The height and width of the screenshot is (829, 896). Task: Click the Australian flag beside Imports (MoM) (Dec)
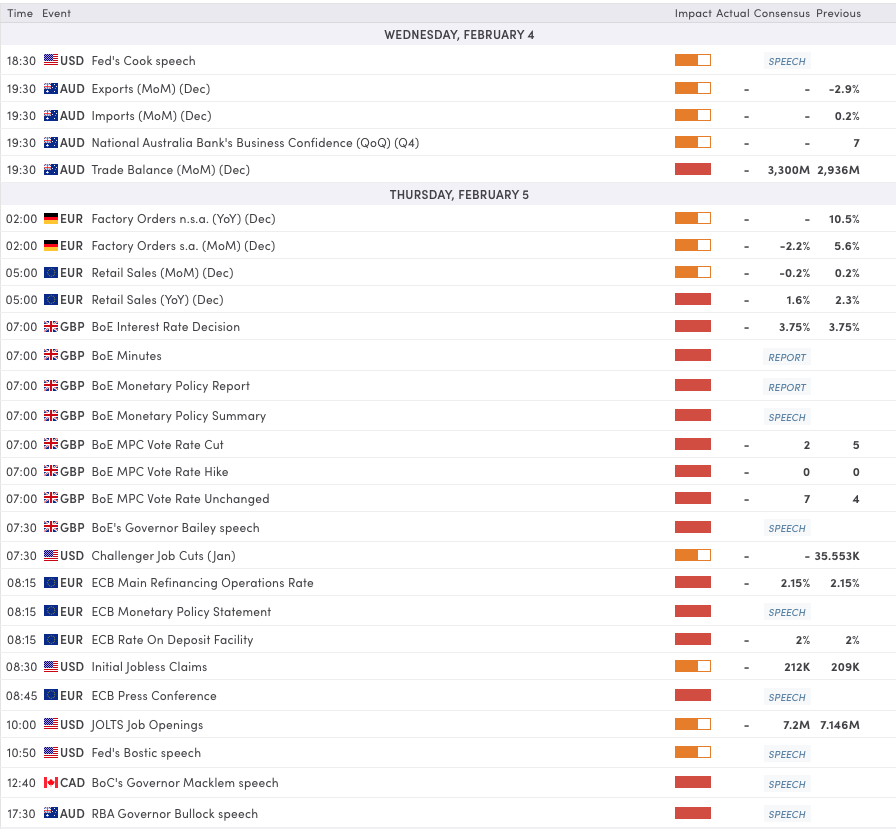(x=51, y=115)
